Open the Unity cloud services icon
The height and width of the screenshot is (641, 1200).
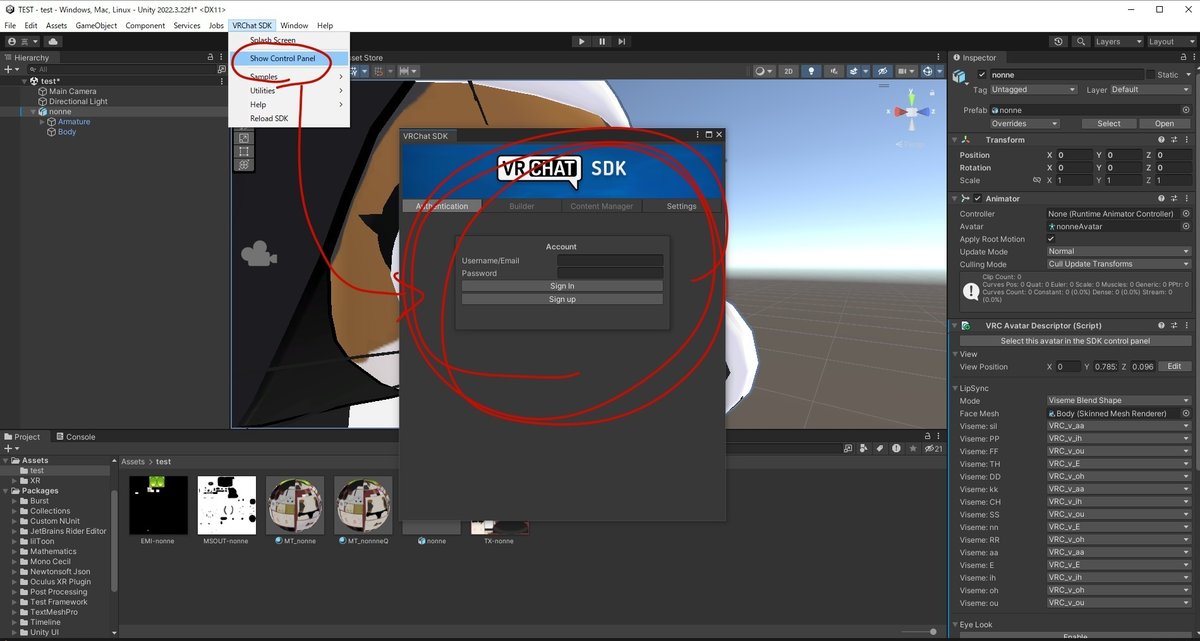click(x=53, y=42)
